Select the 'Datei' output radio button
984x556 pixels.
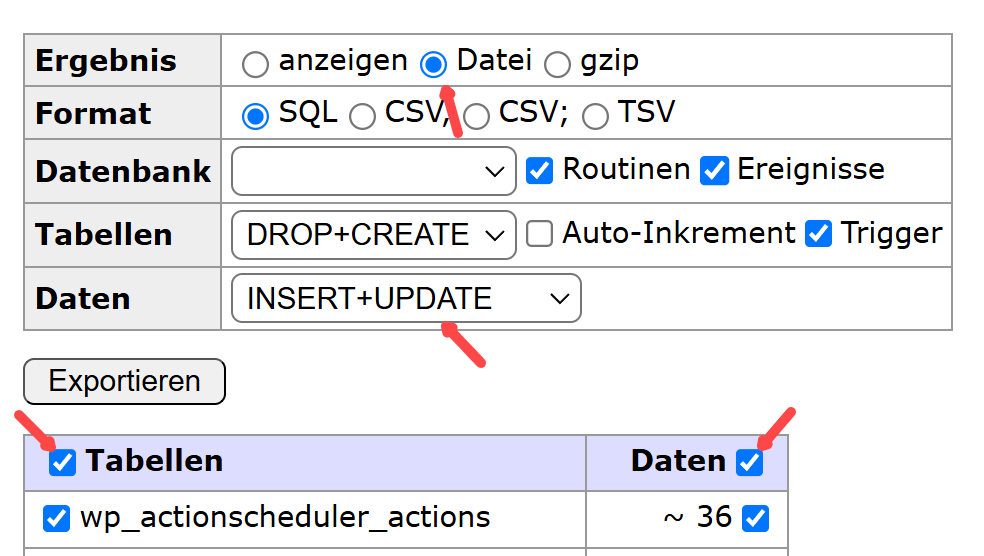coord(434,64)
